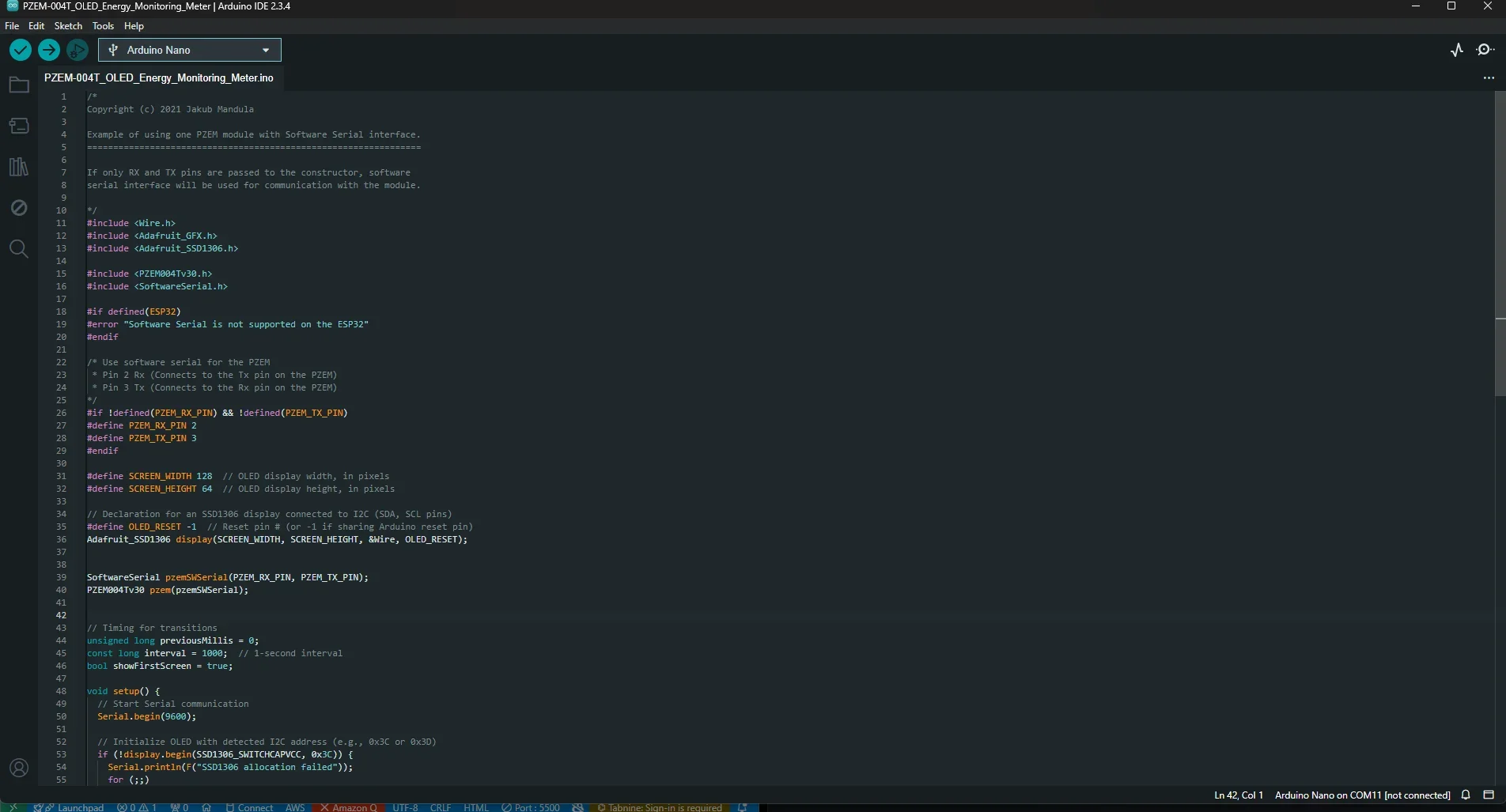Click line number 42 in the gutter
Screen dimensions: 1506x812
click(61, 615)
